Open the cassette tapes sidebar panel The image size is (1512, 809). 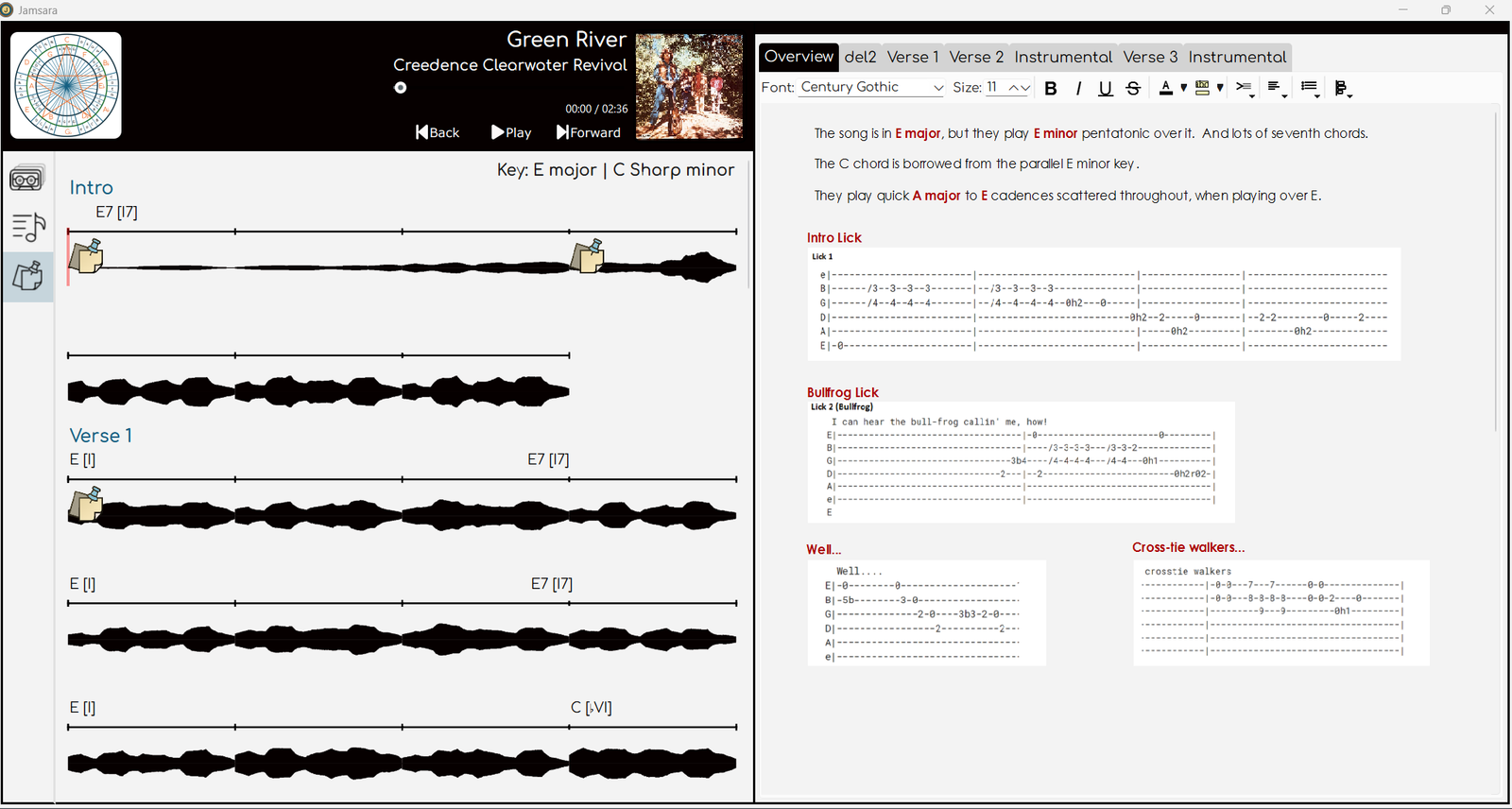click(x=27, y=178)
